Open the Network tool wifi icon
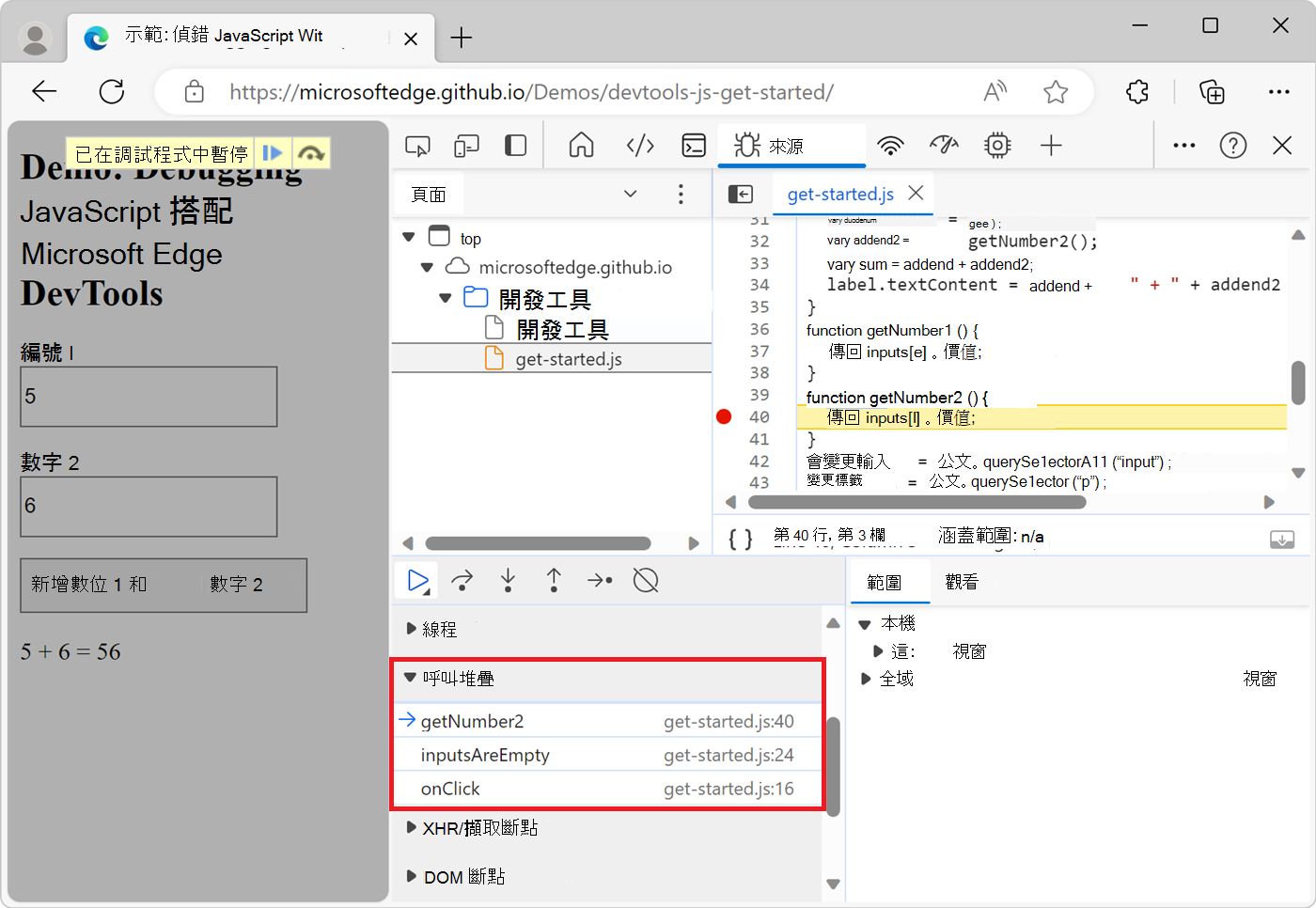1316x908 pixels. click(890, 146)
